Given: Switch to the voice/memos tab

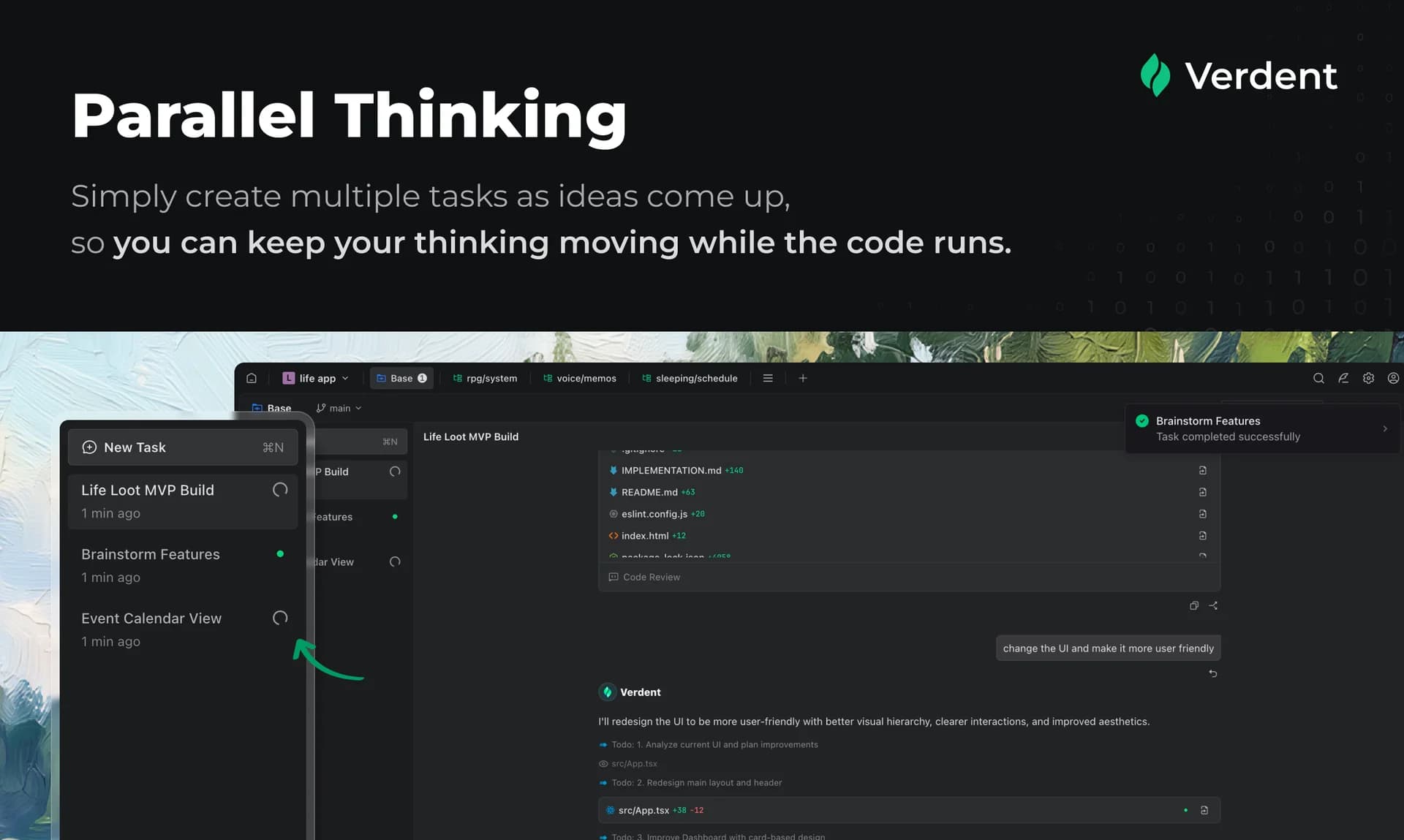Looking at the screenshot, I should [x=580, y=378].
